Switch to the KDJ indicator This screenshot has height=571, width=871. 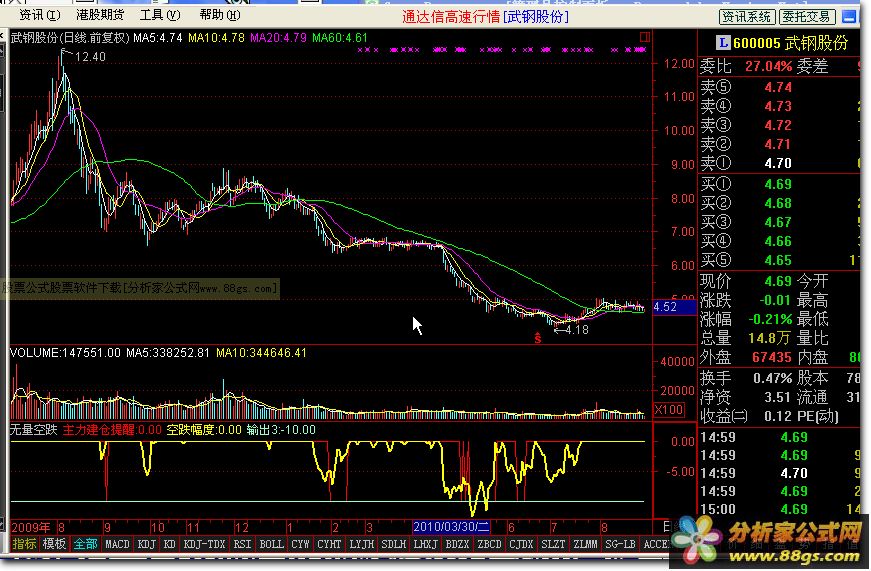pyautogui.click(x=147, y=544)
